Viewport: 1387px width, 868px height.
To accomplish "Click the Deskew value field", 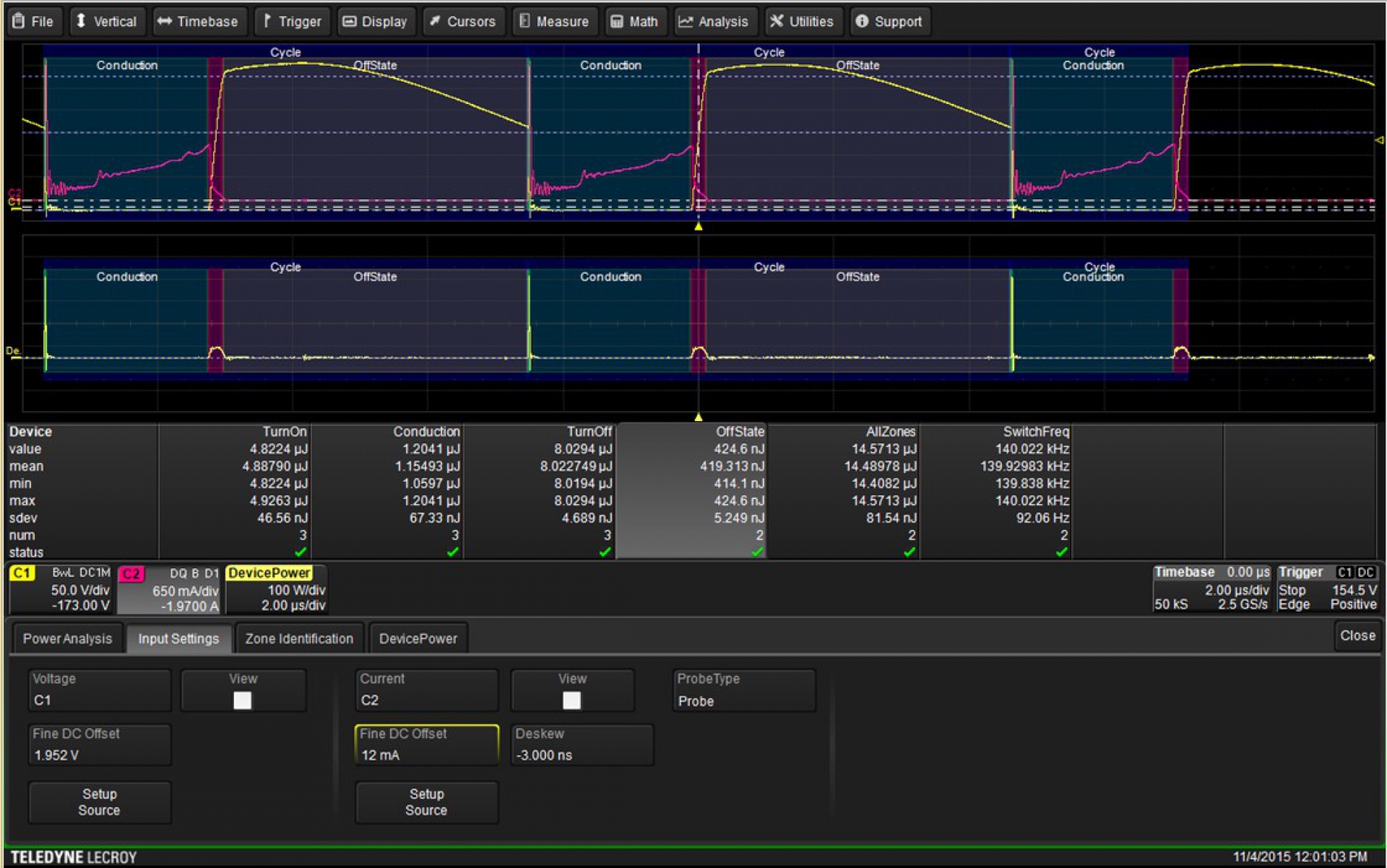I will coord(582,746).
